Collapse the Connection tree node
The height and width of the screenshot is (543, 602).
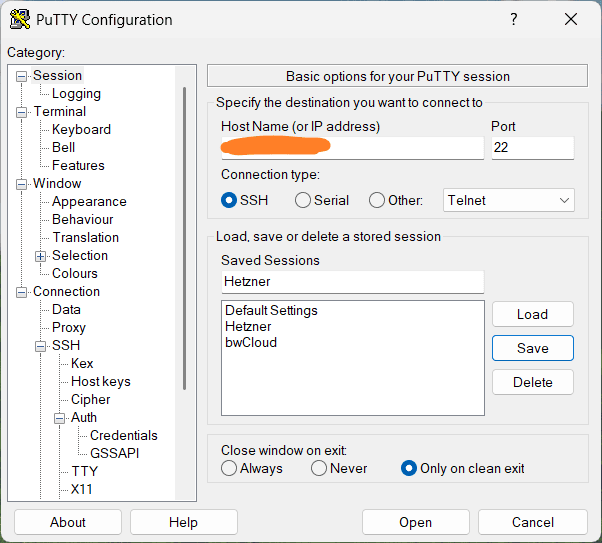[x=21, y=292]
